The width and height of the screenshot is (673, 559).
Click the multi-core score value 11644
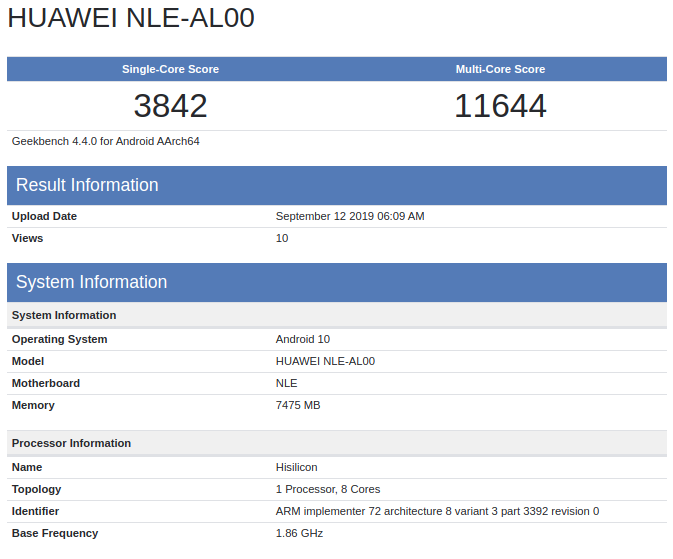pyautogui.click(x=500, y=106)
